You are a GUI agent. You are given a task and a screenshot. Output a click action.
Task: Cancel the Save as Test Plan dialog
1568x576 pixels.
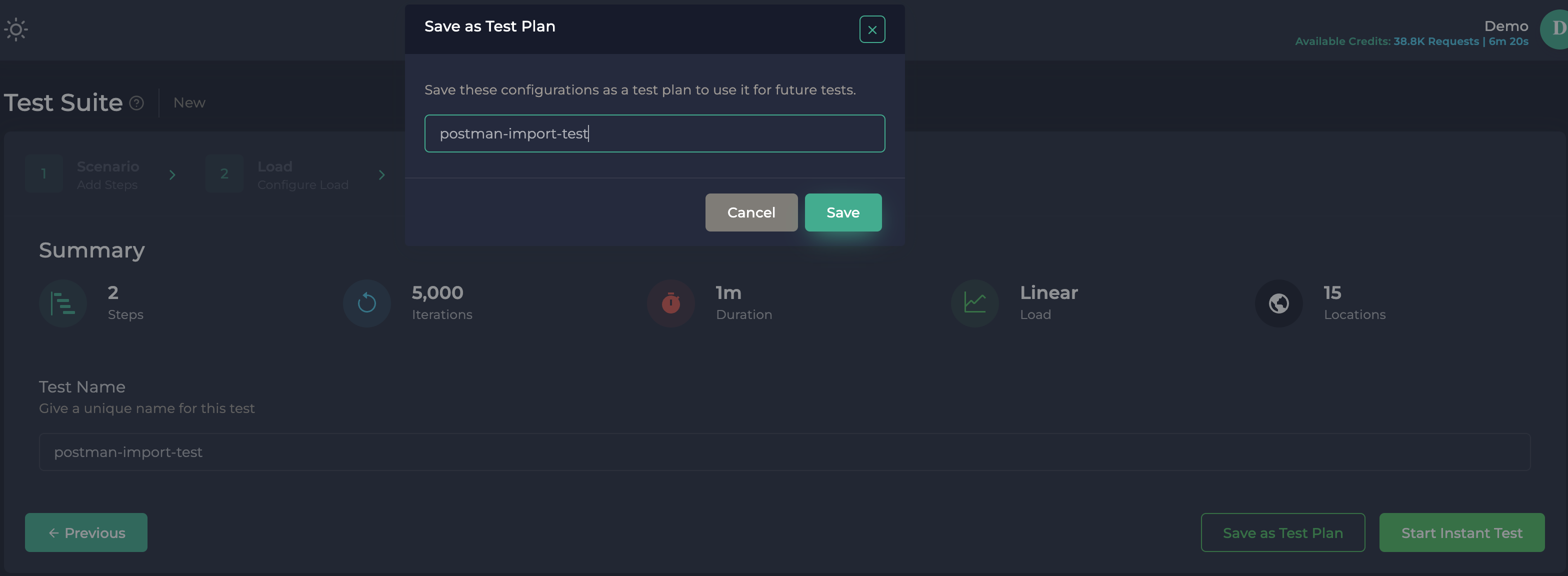pyautogui.click(x=751, y=212)
